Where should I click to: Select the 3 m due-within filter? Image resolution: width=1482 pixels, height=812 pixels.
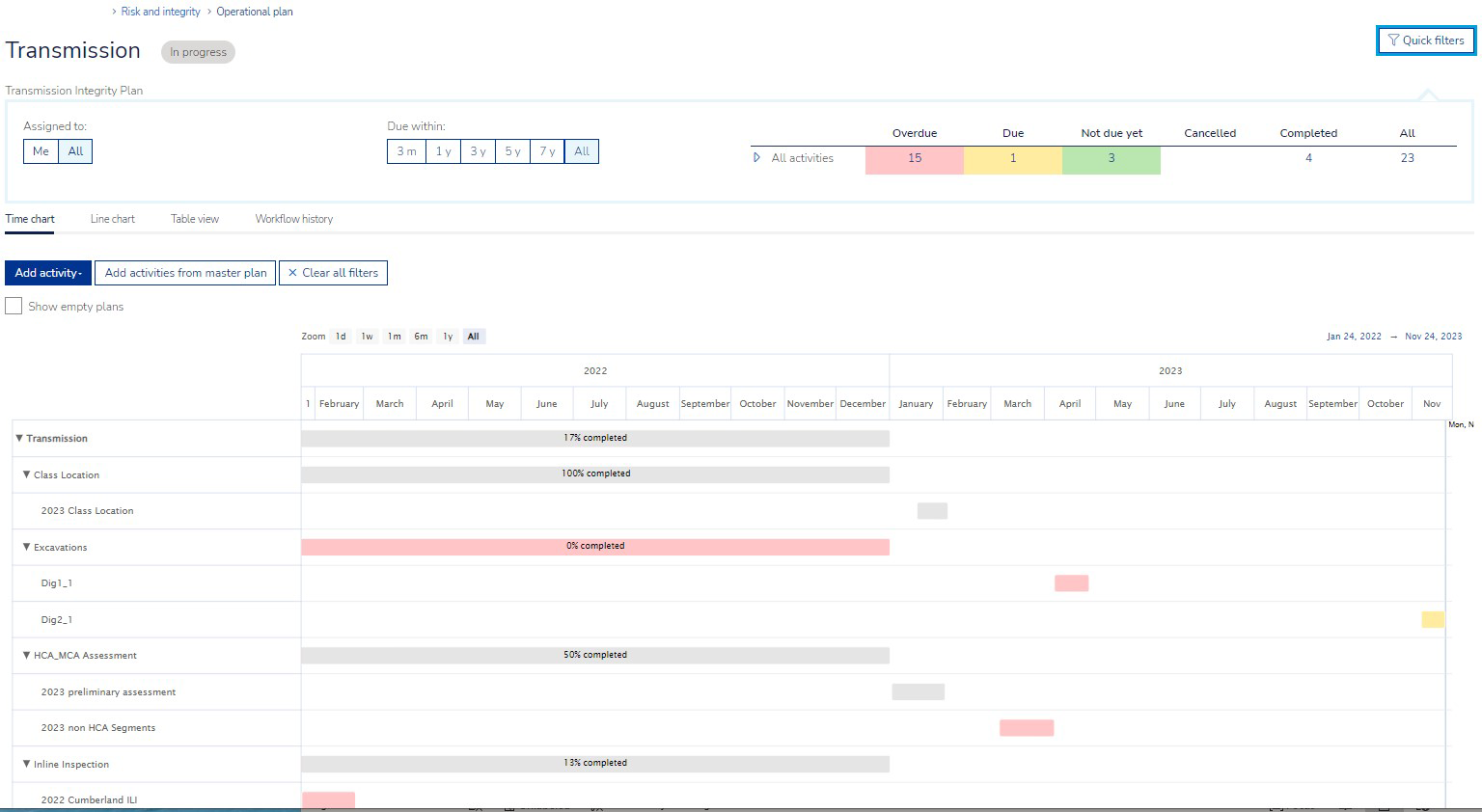[405, 151]
